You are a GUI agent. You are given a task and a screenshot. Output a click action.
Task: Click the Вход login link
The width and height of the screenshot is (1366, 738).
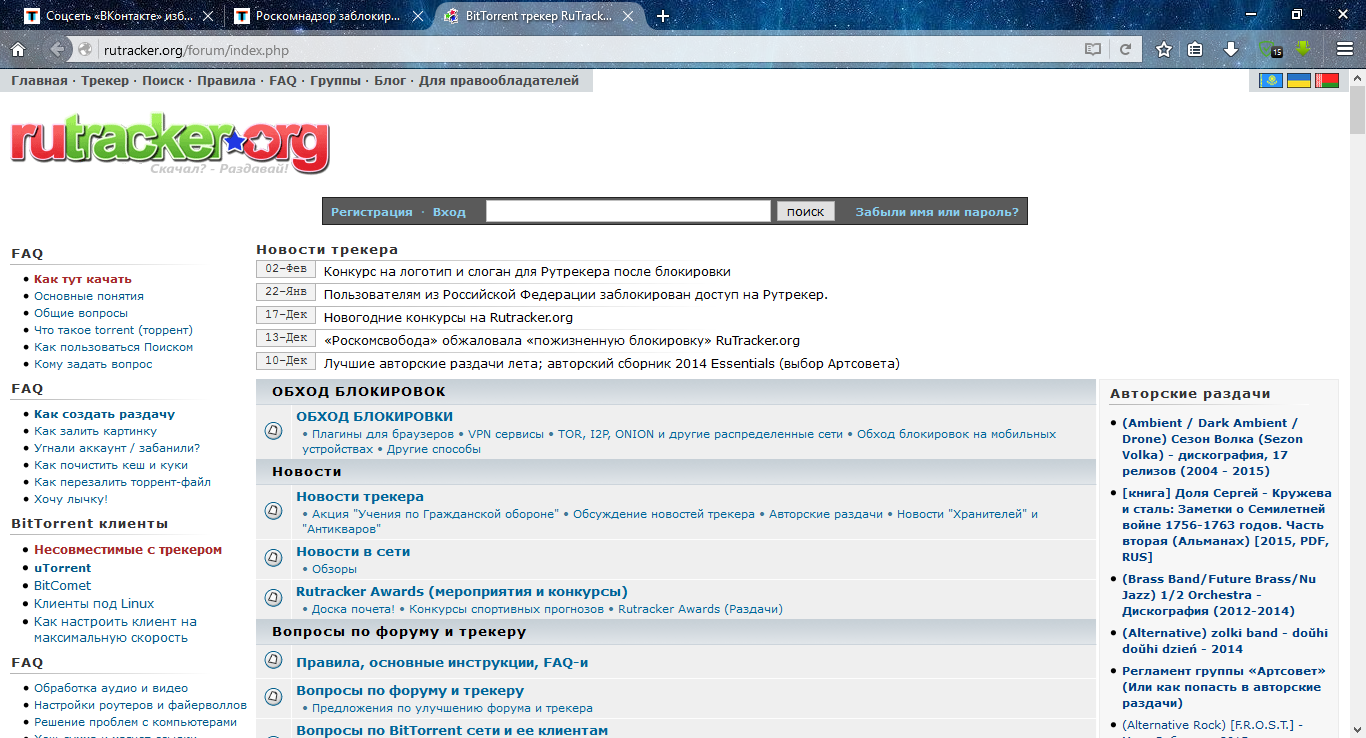(449, 212)
